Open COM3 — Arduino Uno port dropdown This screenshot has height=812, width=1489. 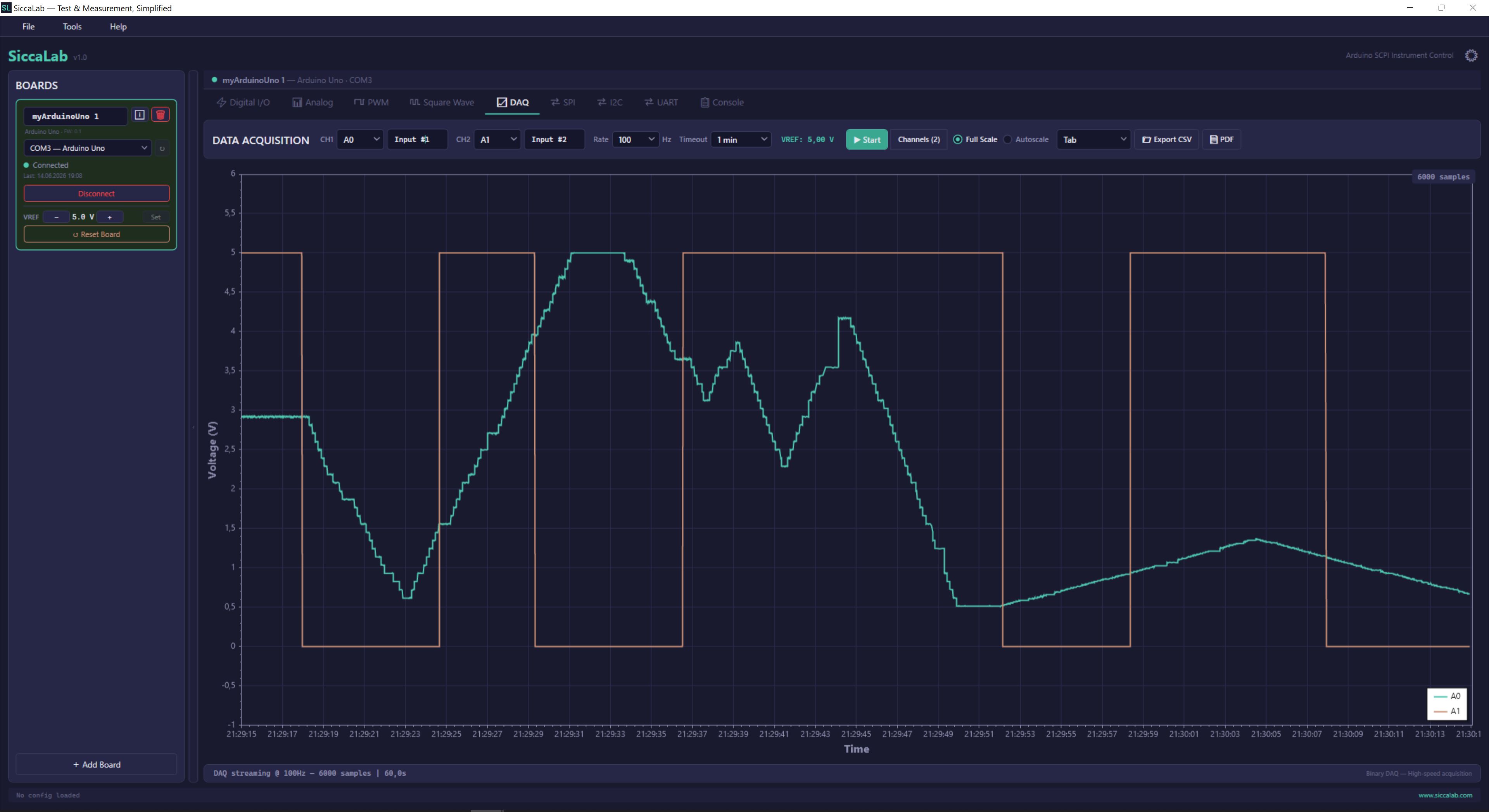[88, 148]
